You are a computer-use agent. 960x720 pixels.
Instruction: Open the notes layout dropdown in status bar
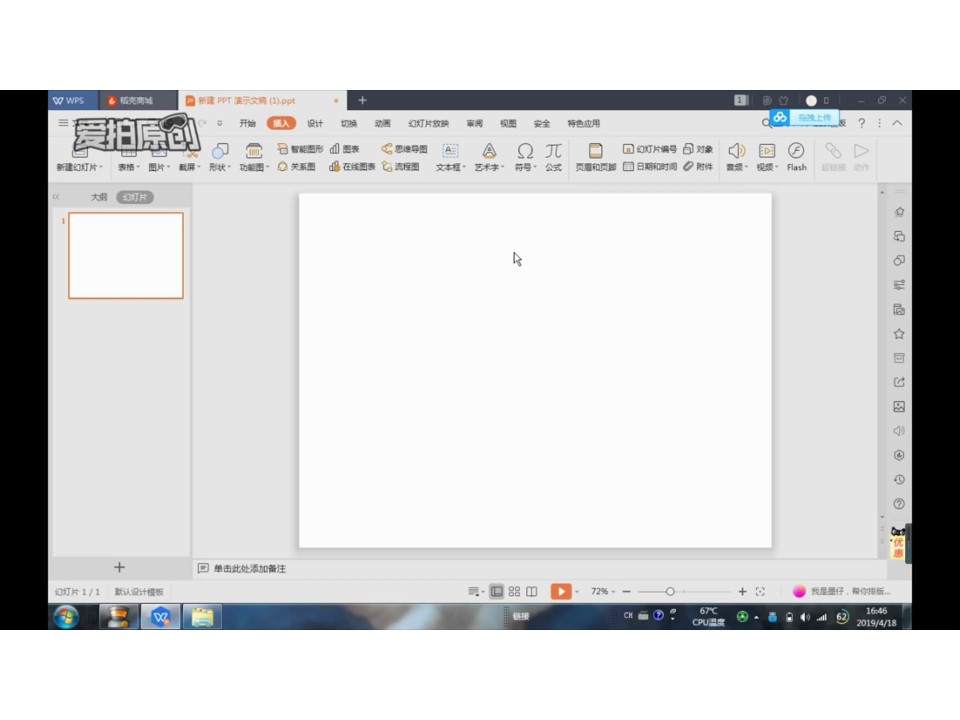pyautogui.click(x=476, y=591)
